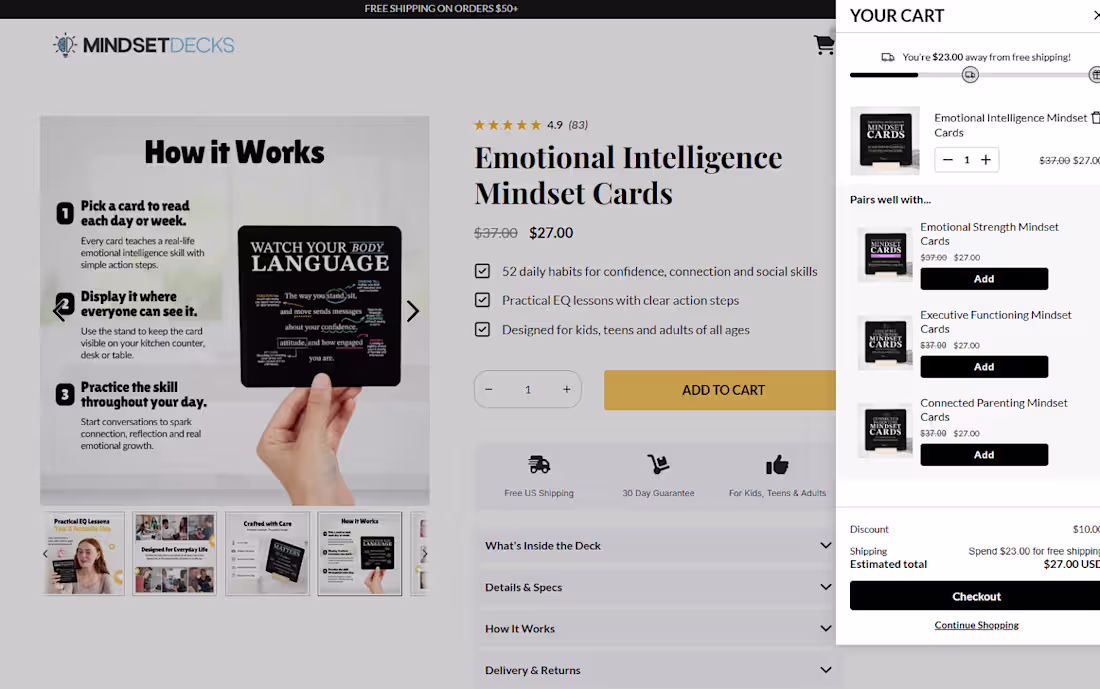Select the How It Works thumbnail
The image size is (1100, 689).
pos(360,554)
